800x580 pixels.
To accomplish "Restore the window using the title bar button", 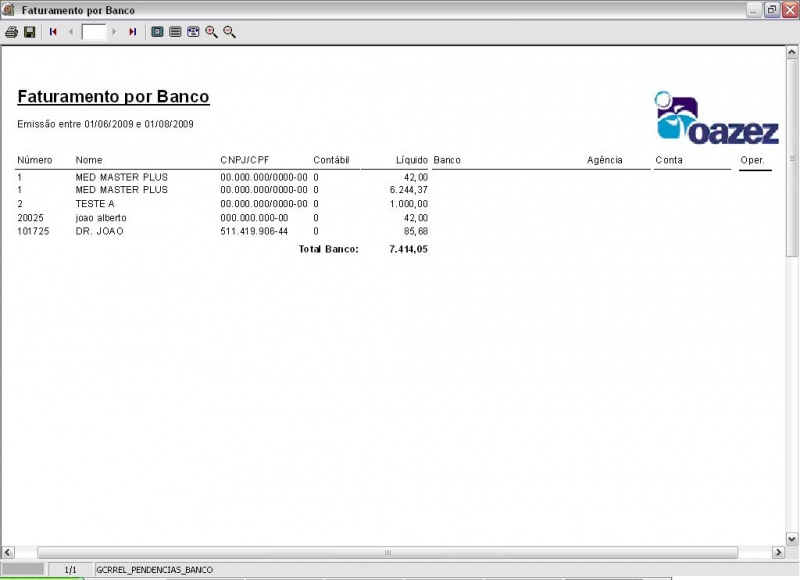I will pyautogui.click(x=772, y=10).
